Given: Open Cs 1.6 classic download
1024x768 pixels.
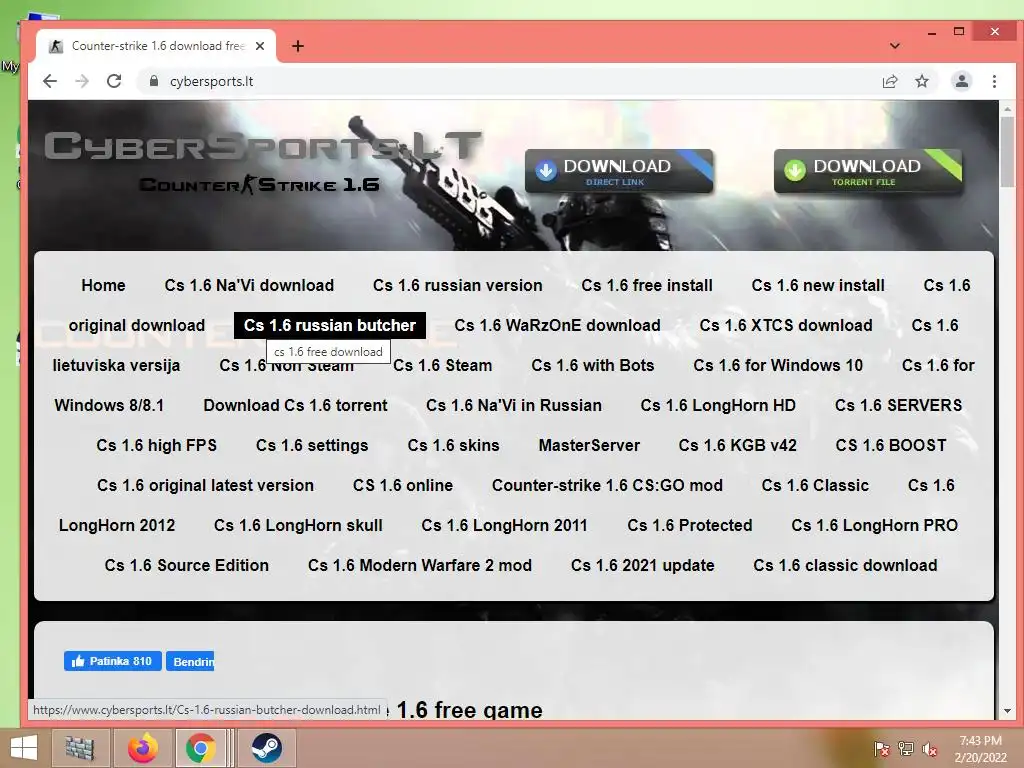Looking at the screenshot, I should coord(845,565).
